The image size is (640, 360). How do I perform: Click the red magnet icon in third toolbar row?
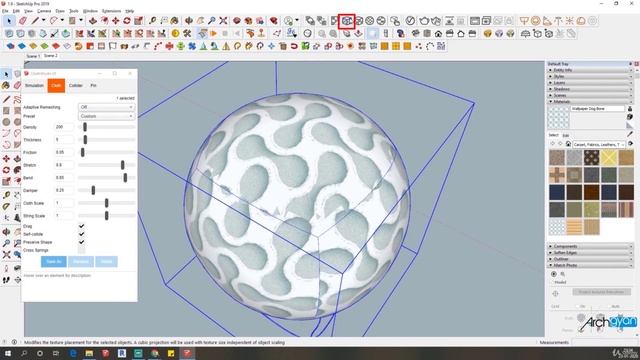(294, 46)
